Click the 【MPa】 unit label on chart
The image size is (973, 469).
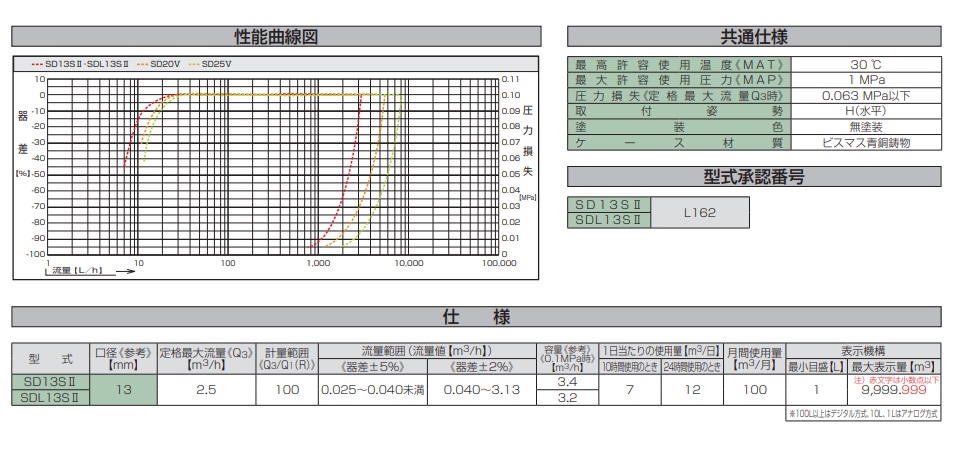coord(528,197)
